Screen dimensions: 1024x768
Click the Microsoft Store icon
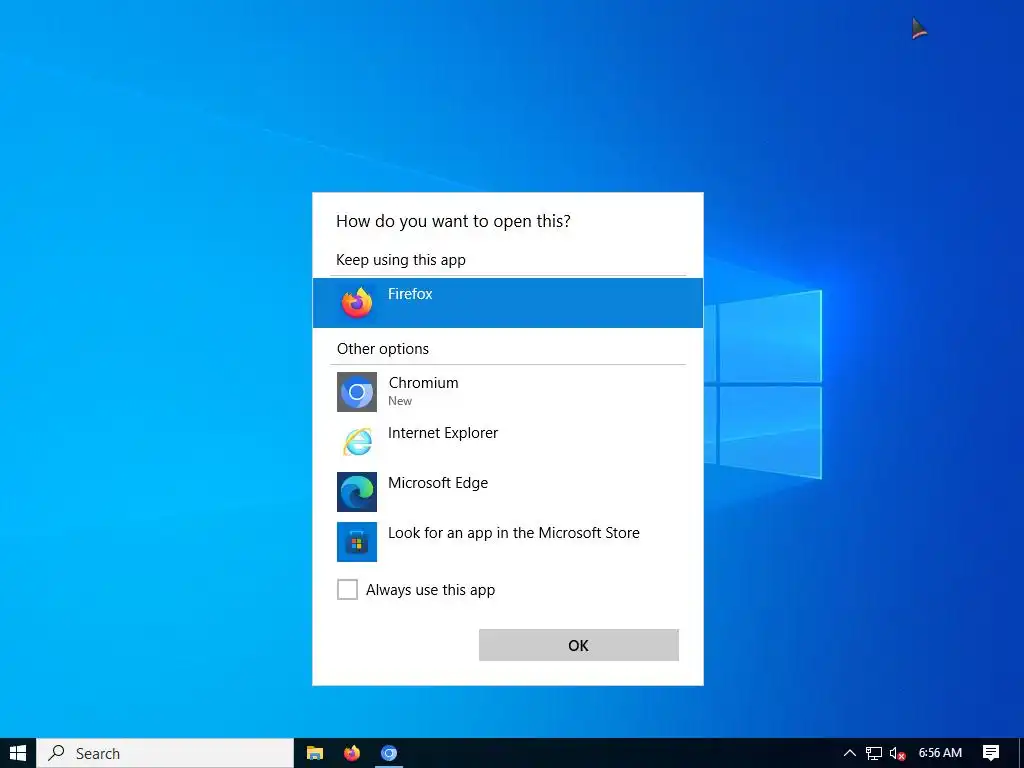tap(357, 541)
